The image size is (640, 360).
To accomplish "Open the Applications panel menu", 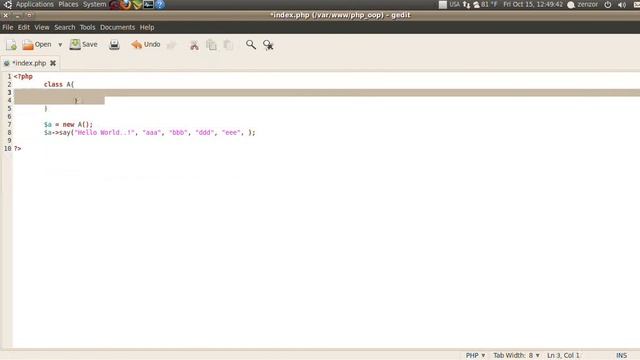I will click(35, 4).
